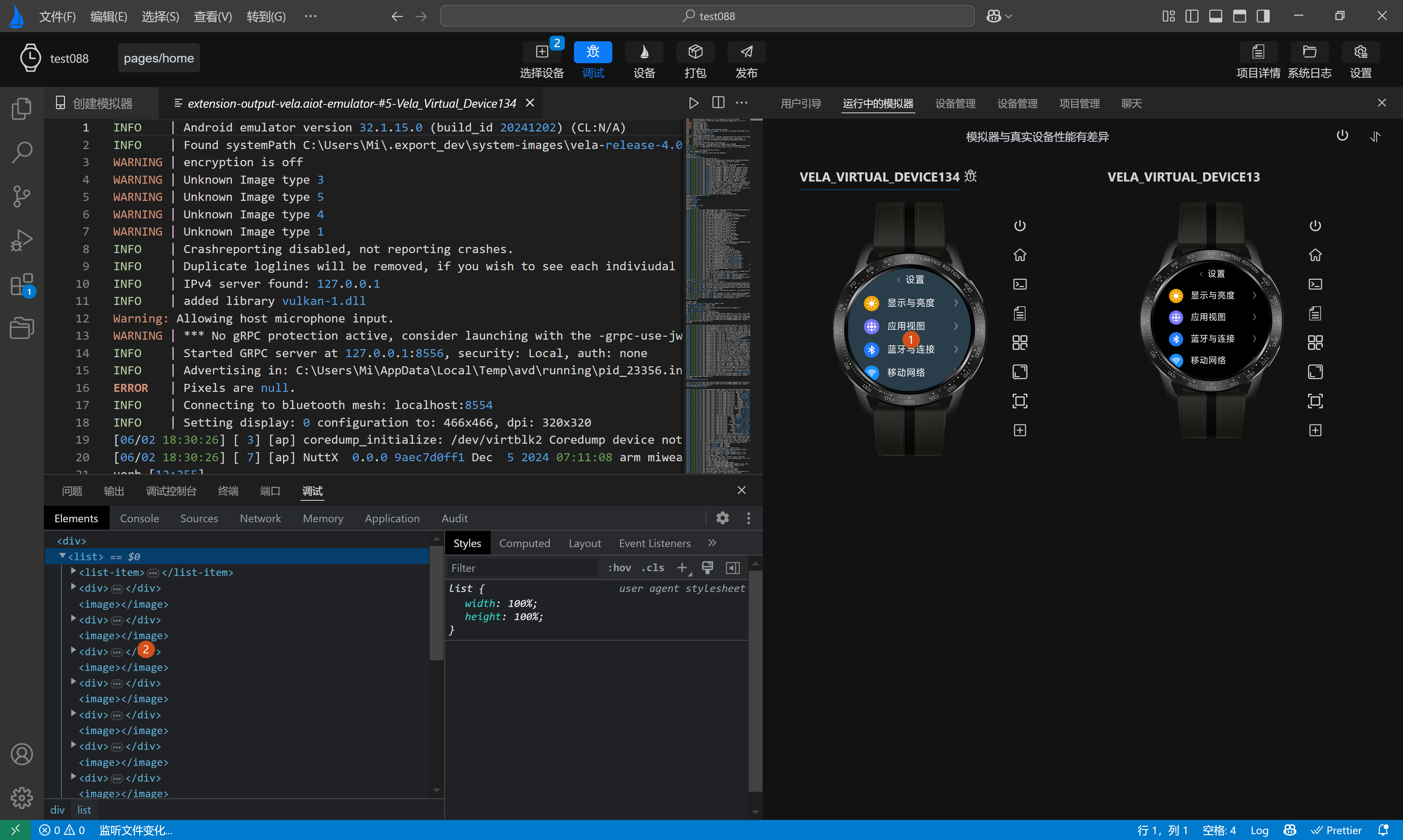Screen dimensions: 1403x840
Task: Open Source Control in activity bar
Action: coord(22,196)
